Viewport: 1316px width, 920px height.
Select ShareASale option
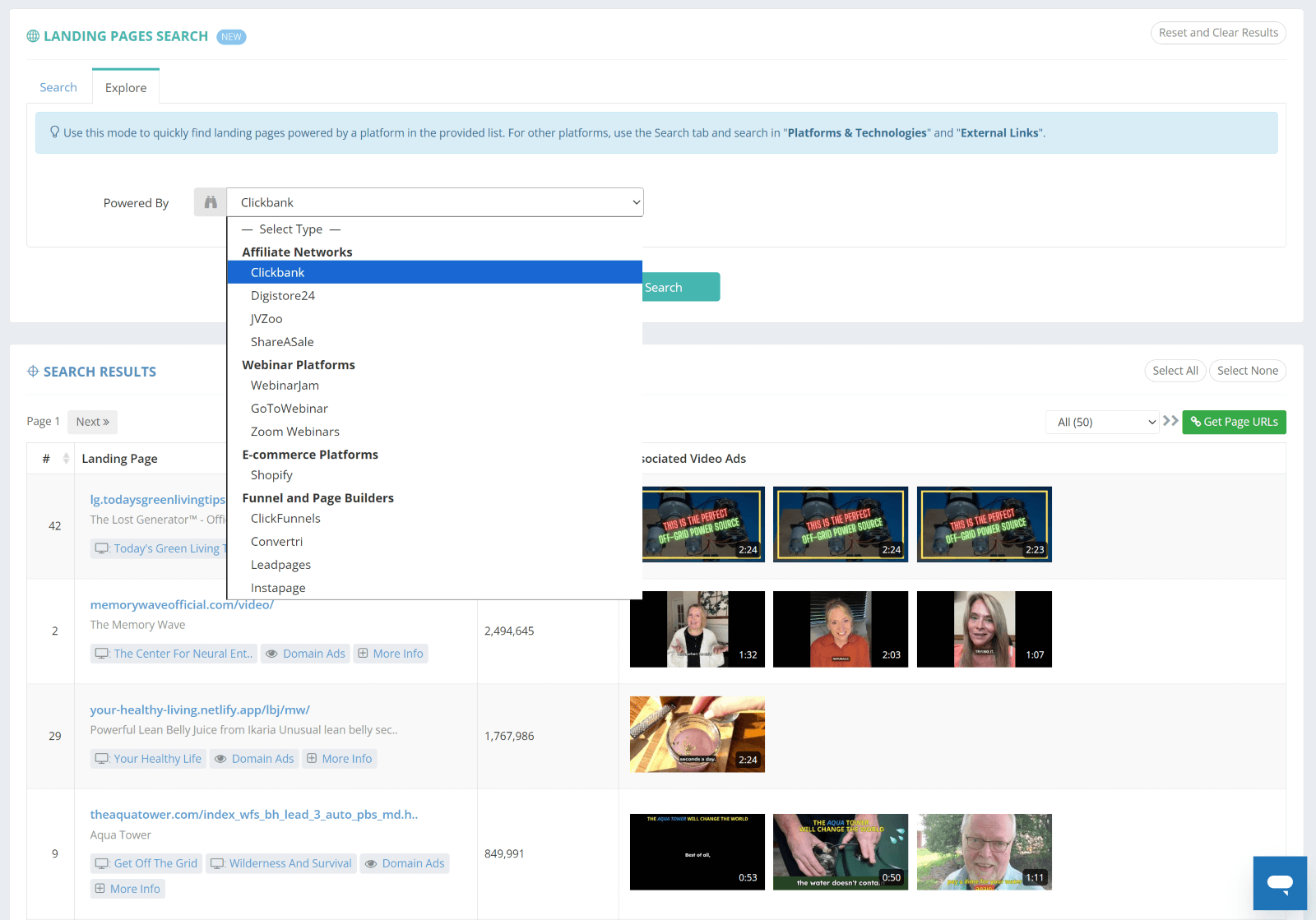[434, 341]
